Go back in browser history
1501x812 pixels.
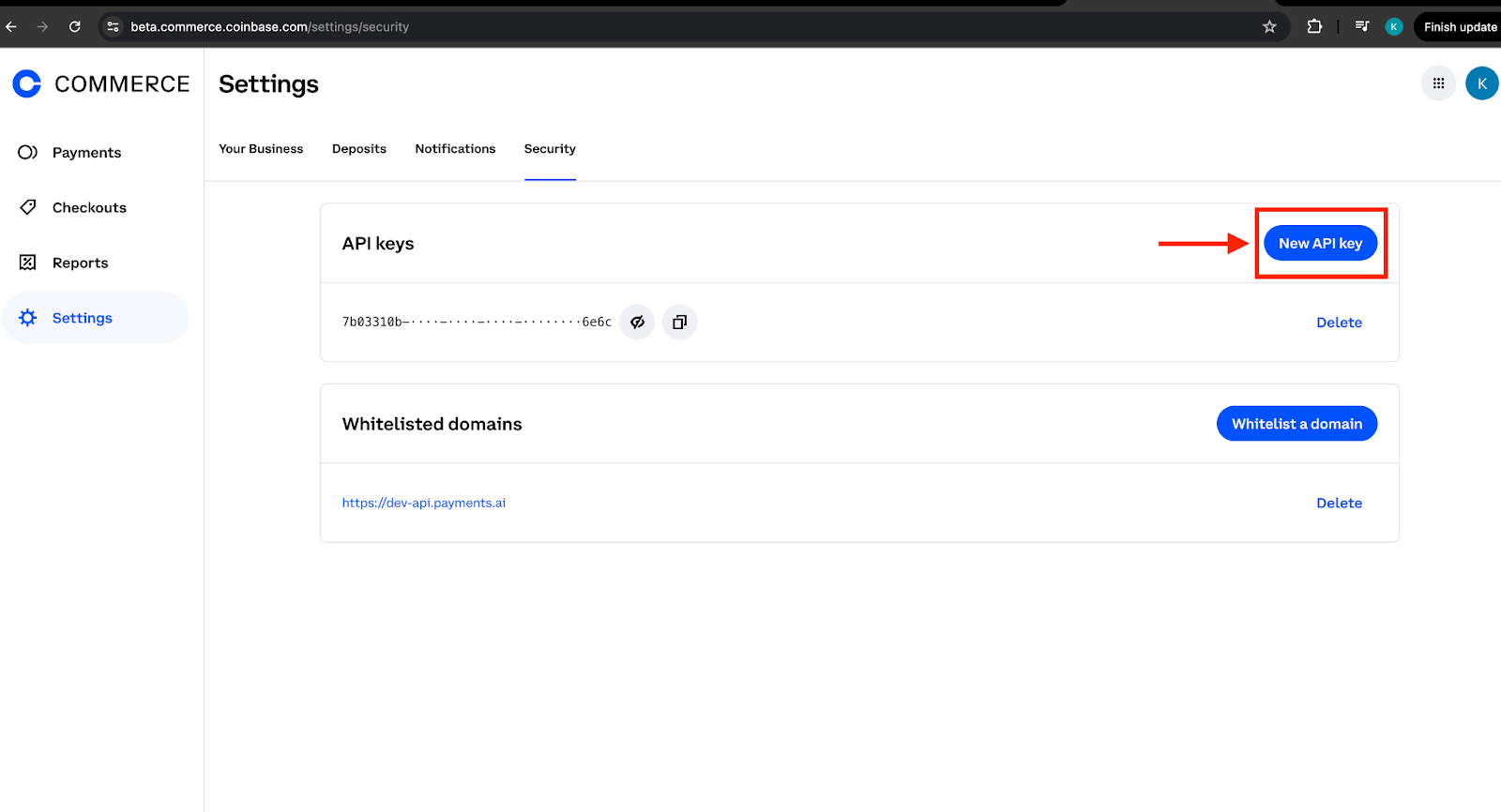coord(11,27)
